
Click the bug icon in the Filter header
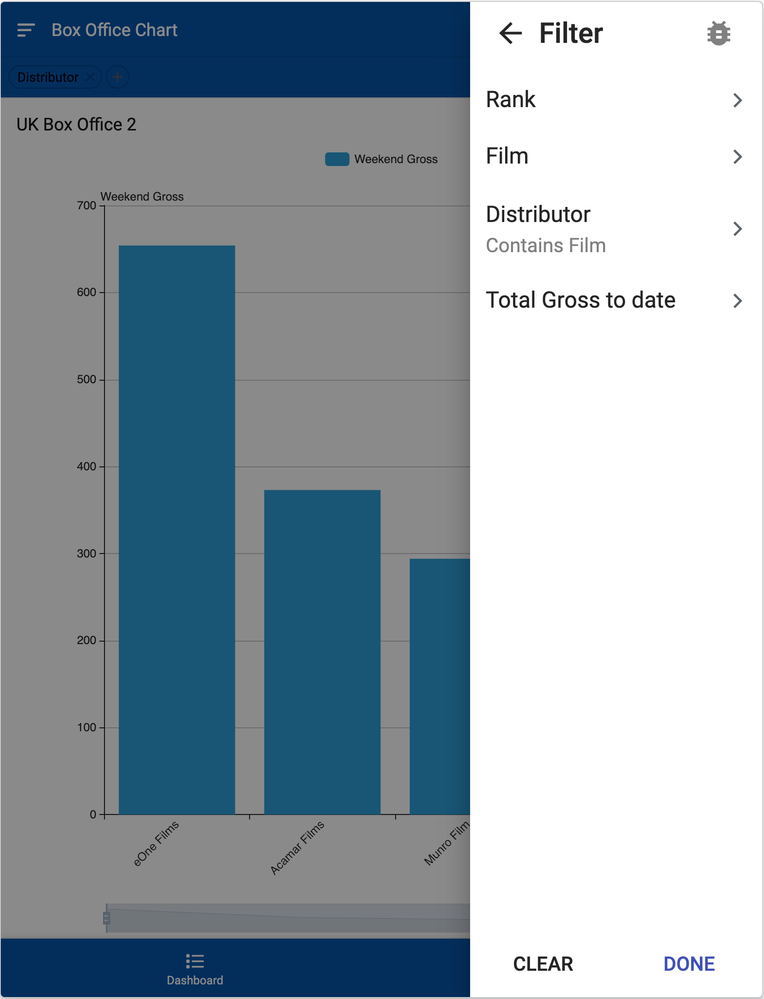[718, 33]
